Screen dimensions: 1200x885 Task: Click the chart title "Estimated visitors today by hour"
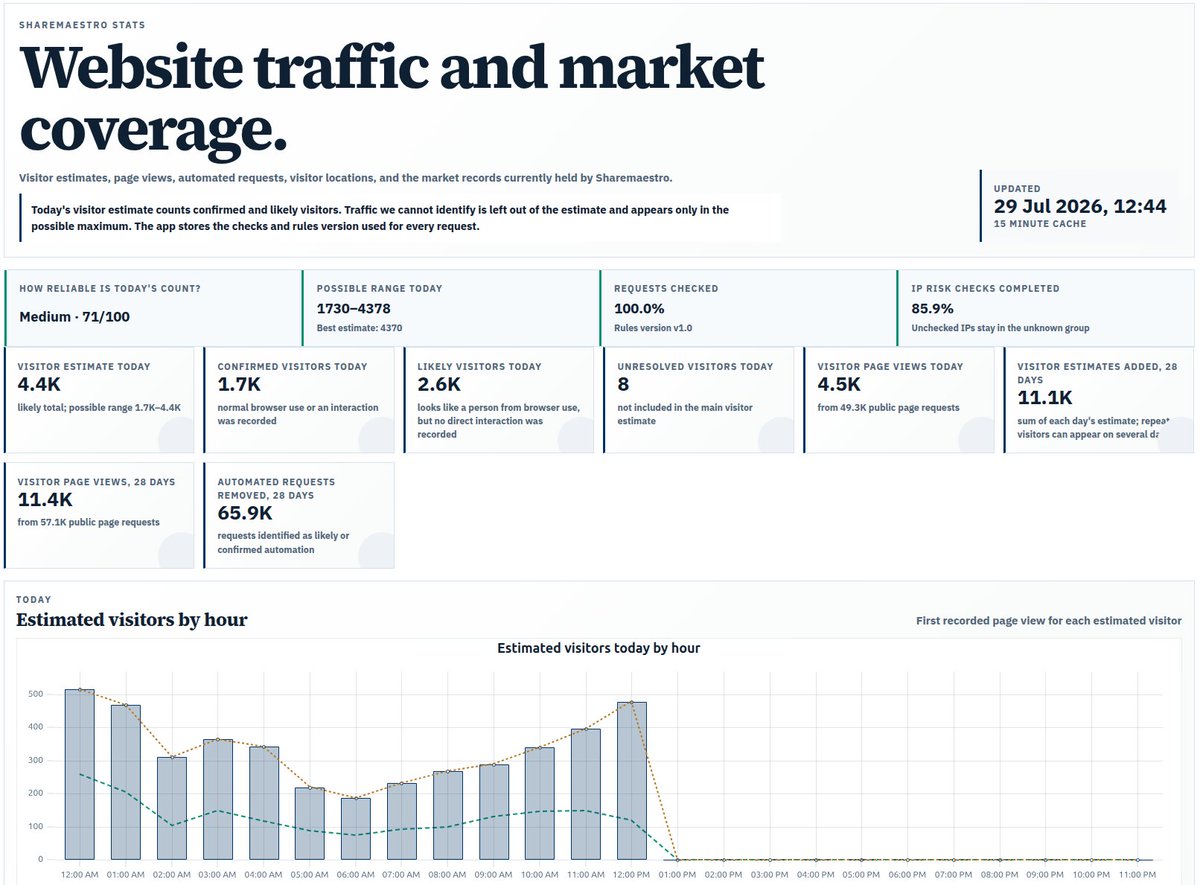(599, 648)
